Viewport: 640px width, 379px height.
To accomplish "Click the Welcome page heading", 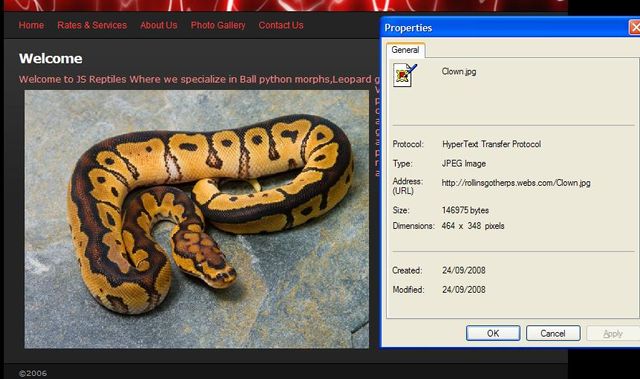I will click(51, 58).
